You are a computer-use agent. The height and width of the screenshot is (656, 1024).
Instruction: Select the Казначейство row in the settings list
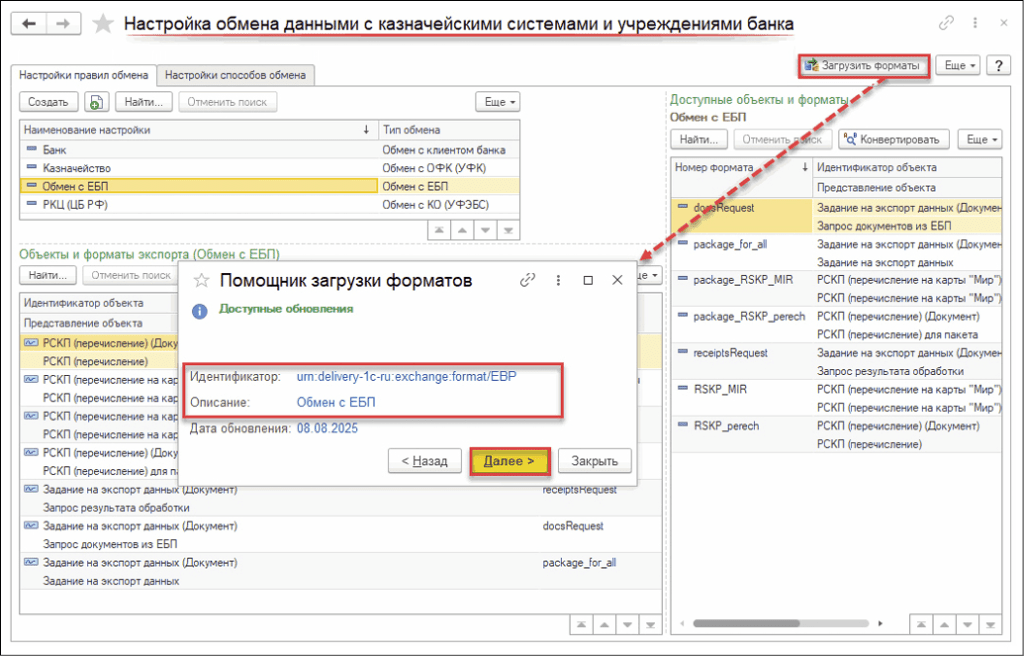pos(76,167)
